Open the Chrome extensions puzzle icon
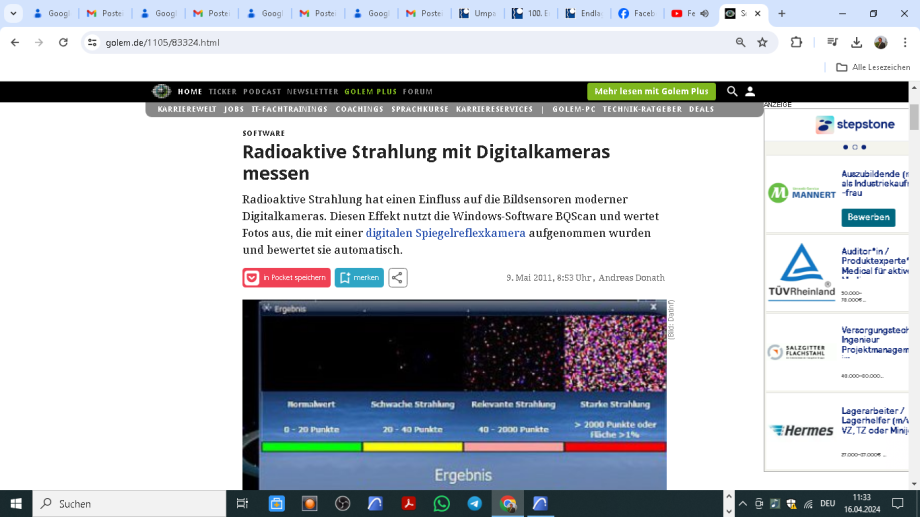 796,43
